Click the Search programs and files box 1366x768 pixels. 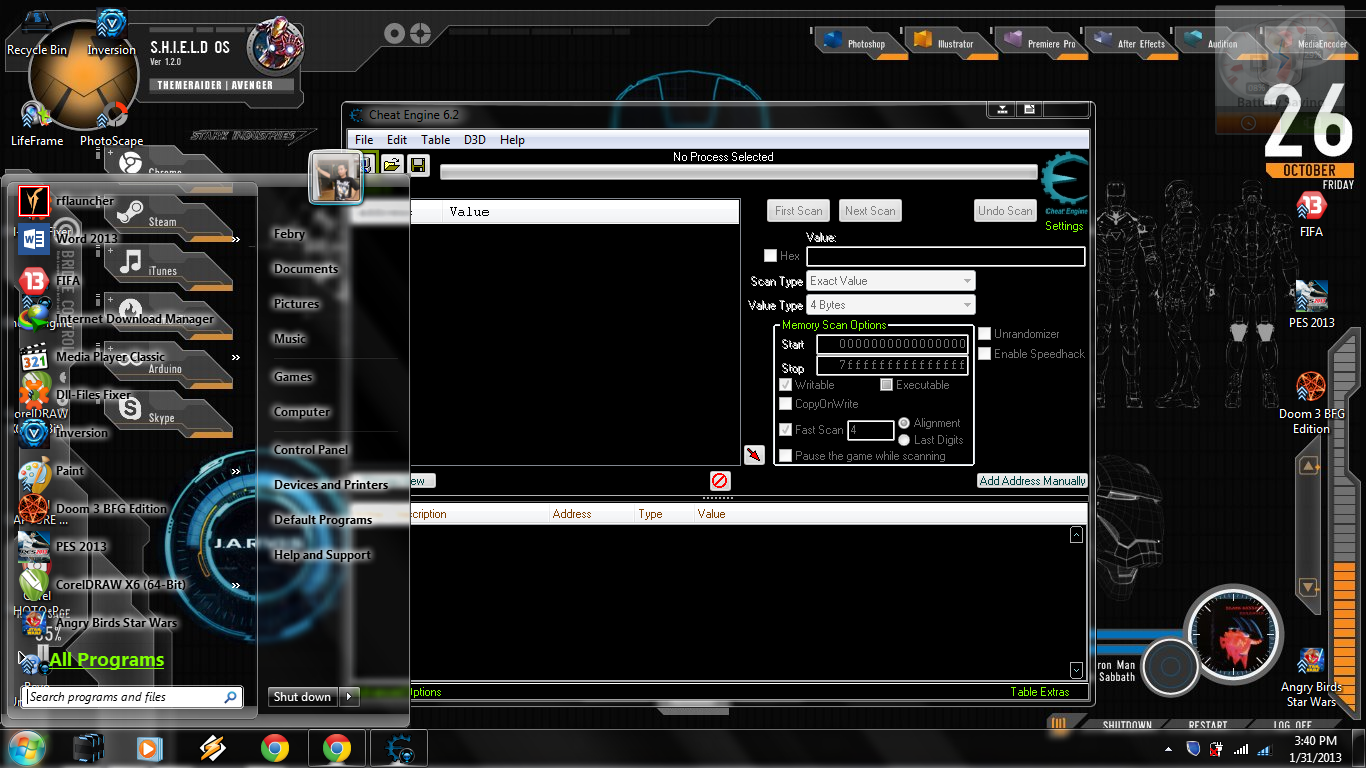click(x=132, y=697)
